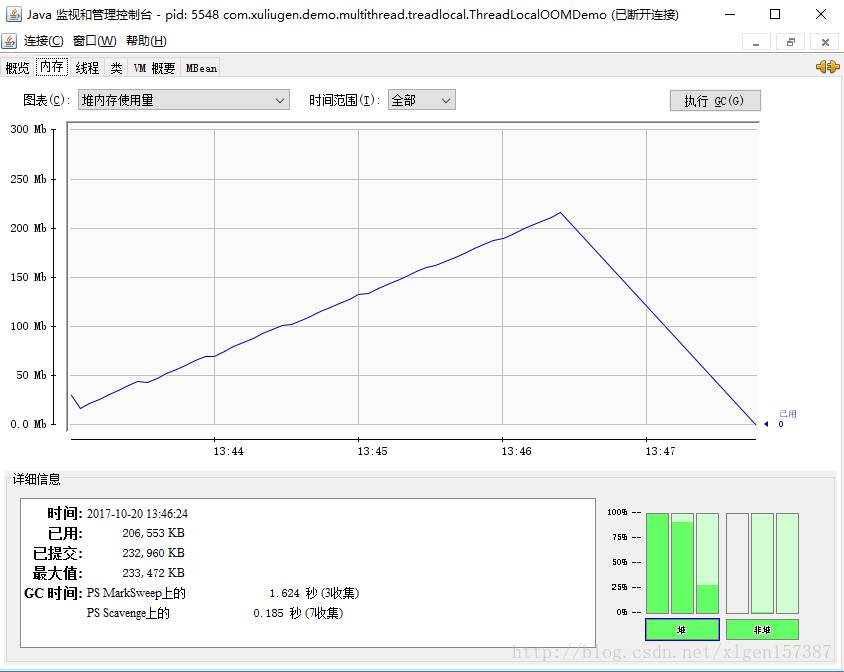
Task: Open the 图表 chart type dropdown
Action: 184,100
